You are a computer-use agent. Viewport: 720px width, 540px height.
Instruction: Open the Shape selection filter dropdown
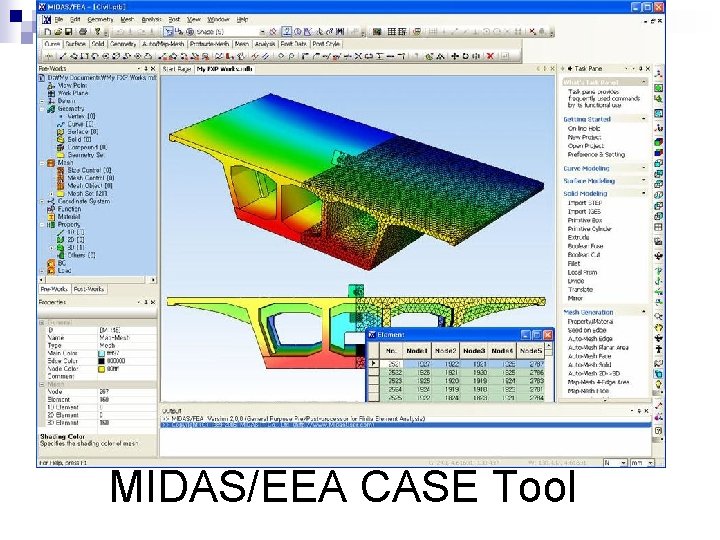tap(262, 32)
